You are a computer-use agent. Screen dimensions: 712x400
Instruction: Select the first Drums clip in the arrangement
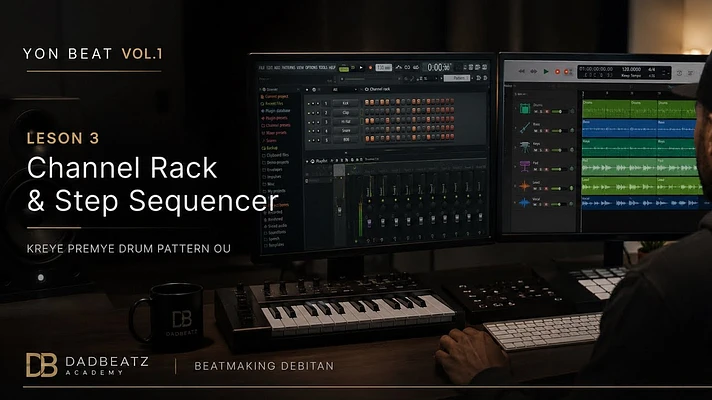click(606, 109)
